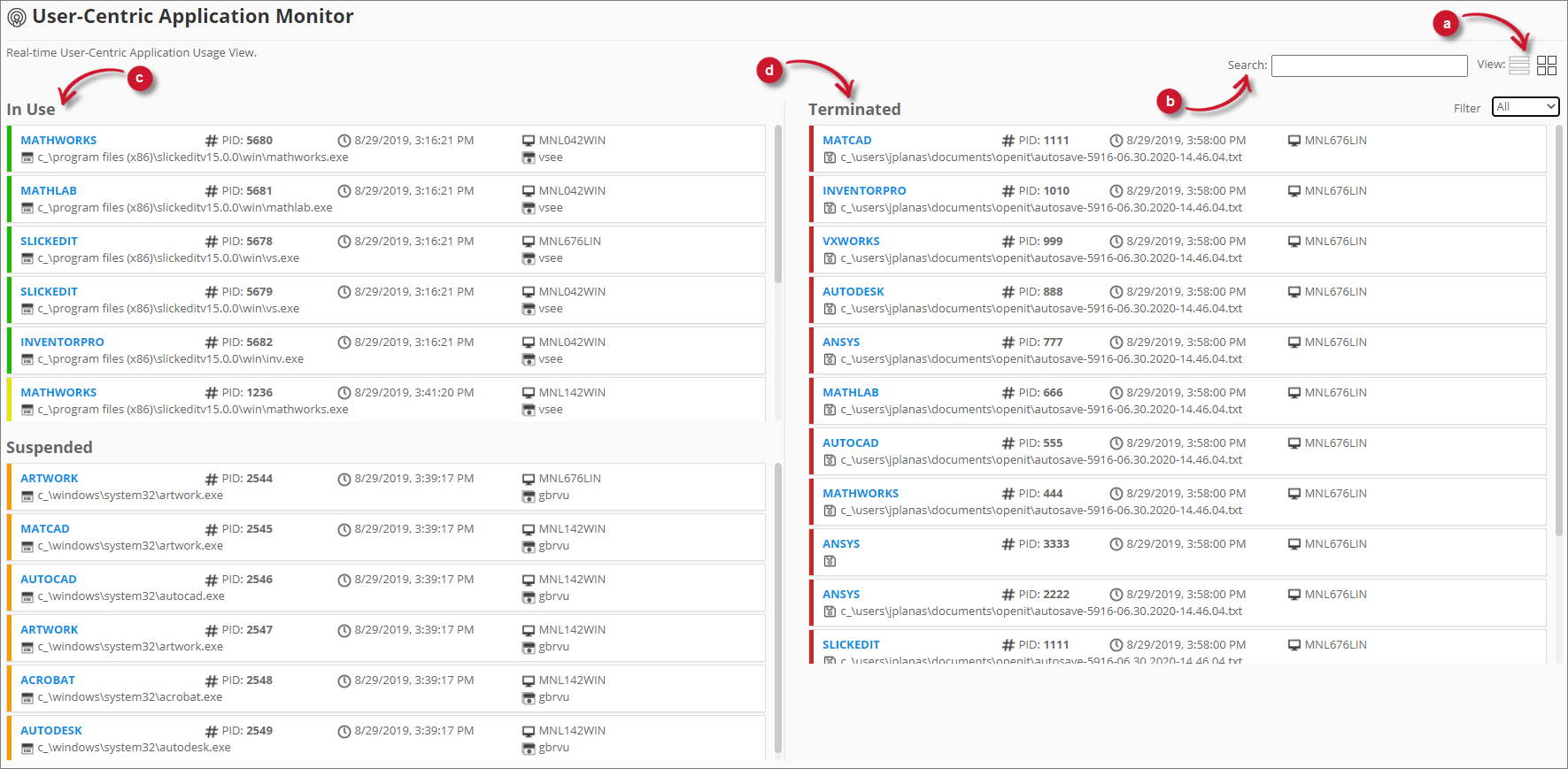This screenshot has width=1568, height=769.
Task: Click the window icon beside the ARTWORK 2547 path
Action: coord(27,647)
